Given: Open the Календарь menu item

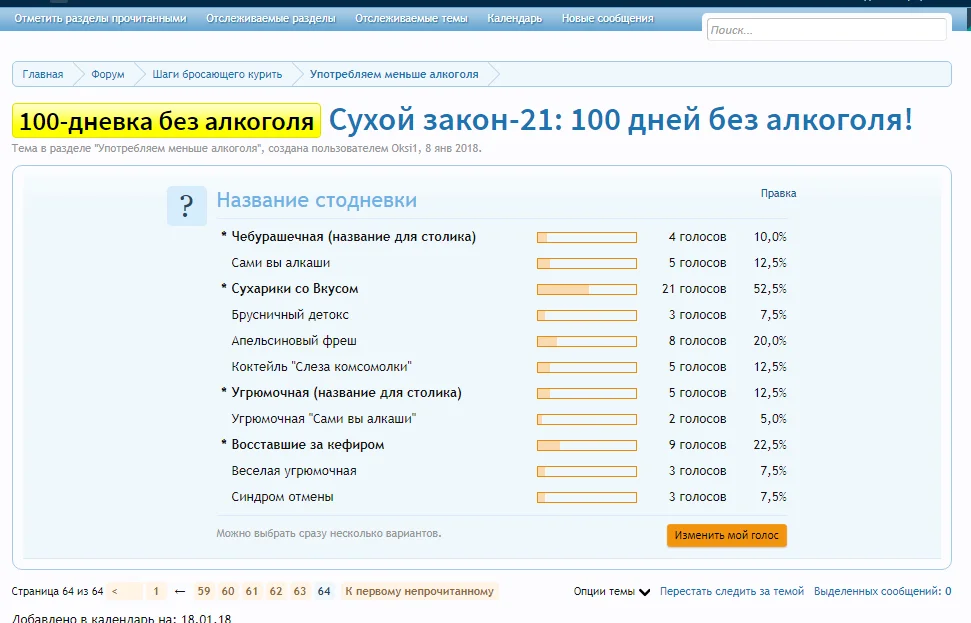Looking at the screenshot, I should click(x=514, y=18).
